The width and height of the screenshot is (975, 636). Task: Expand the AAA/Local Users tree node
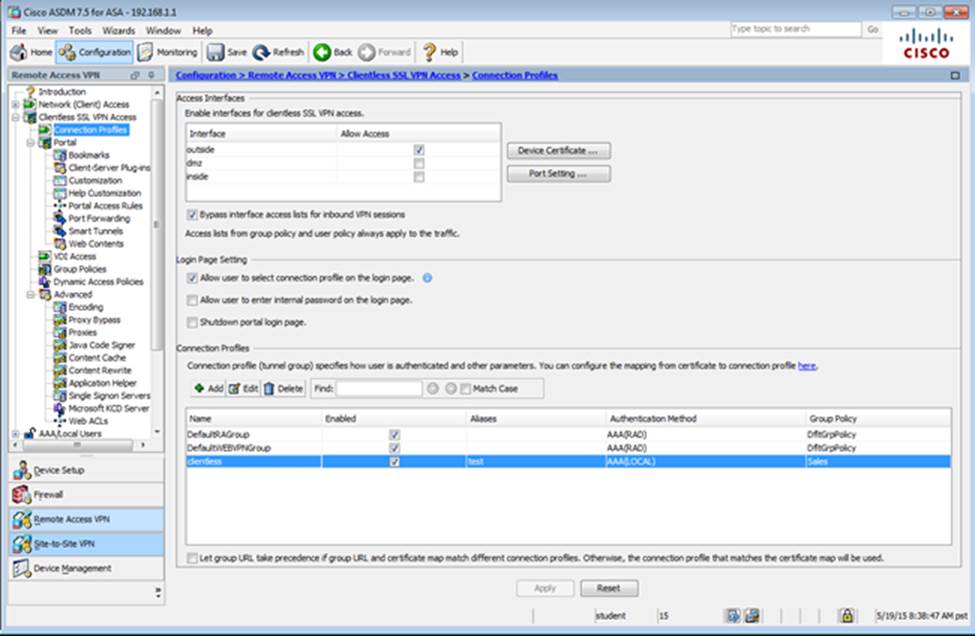click(x=15, y=434)
